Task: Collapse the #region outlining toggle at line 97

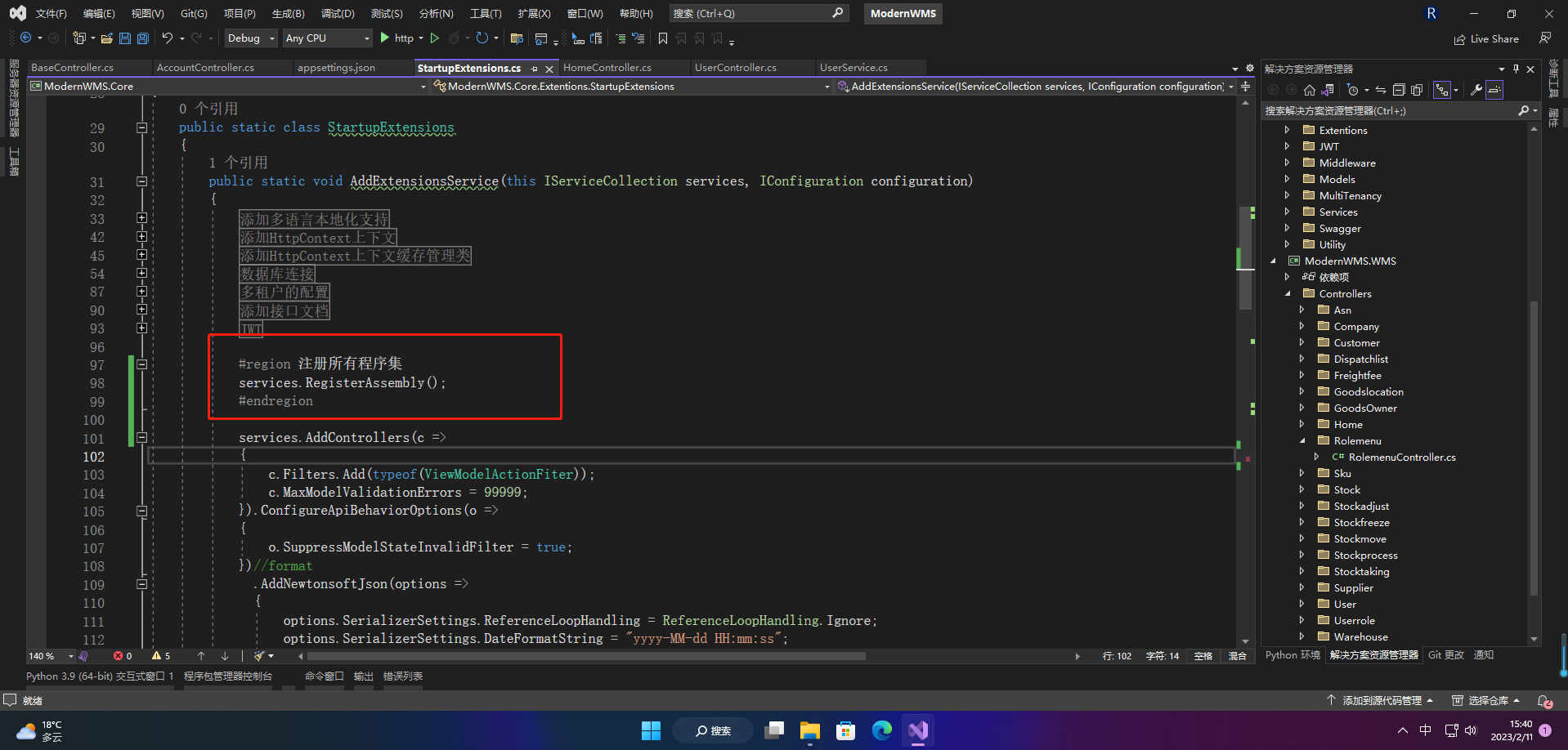Action: pos(141,364)
